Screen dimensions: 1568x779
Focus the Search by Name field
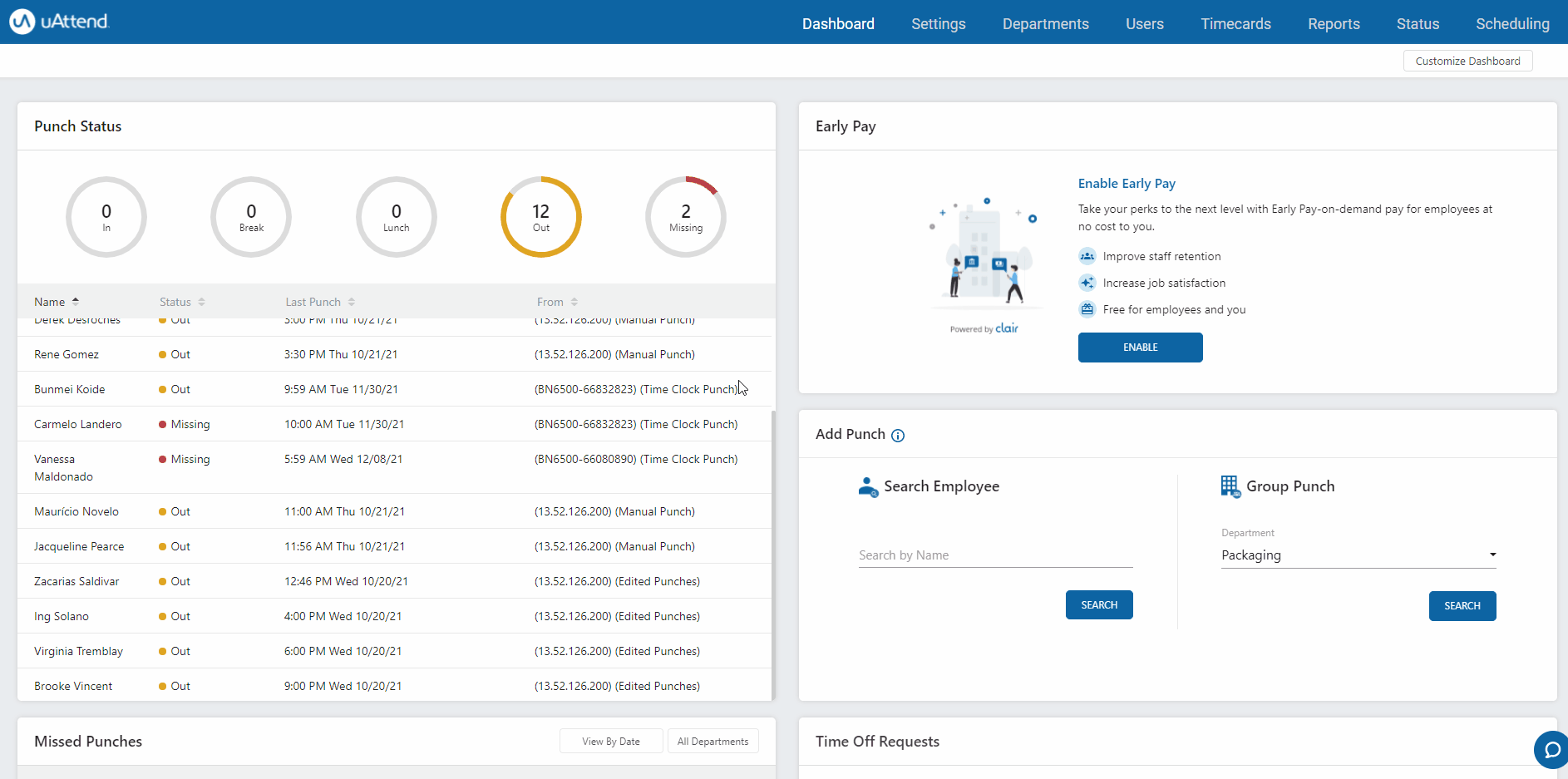pyautogui.click(x=995, y=555)
